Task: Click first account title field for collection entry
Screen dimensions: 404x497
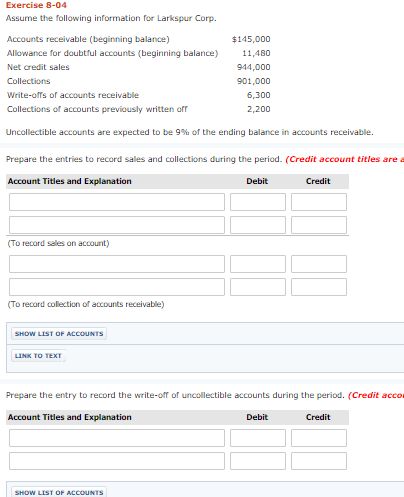Action: point(117,264)
